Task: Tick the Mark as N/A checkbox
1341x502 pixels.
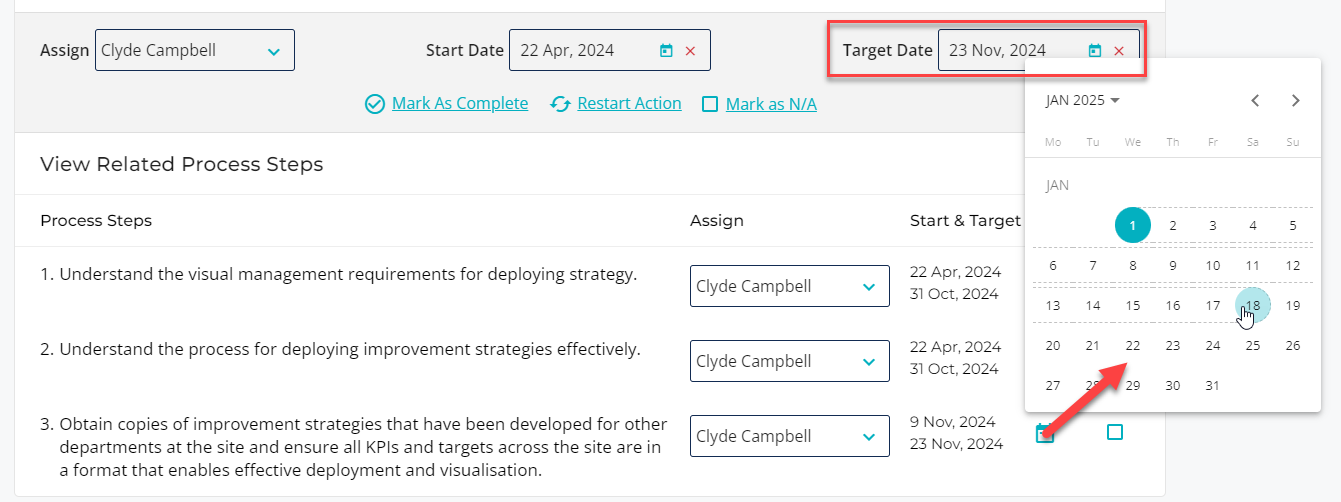Action: tap(710, 104)
